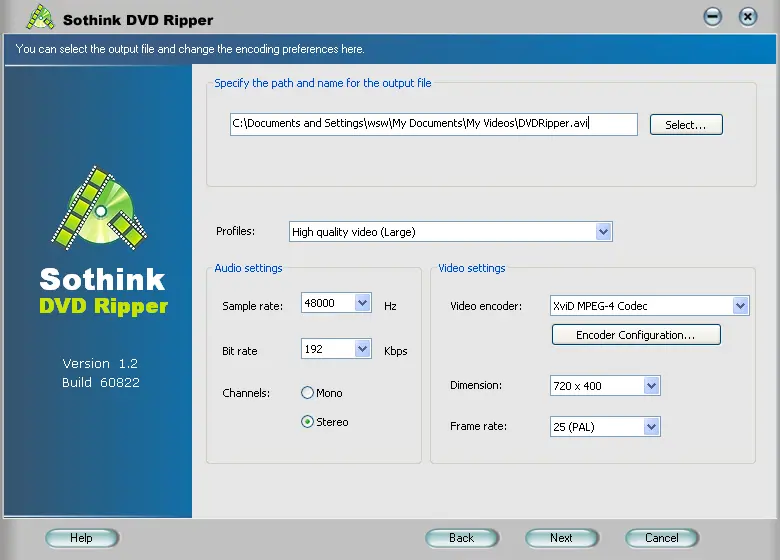Image resolution: width=780 pixels, height=560 pixels.
Task: Go Back to previous step
Action: pyautogui.click(x=462, y=538)
